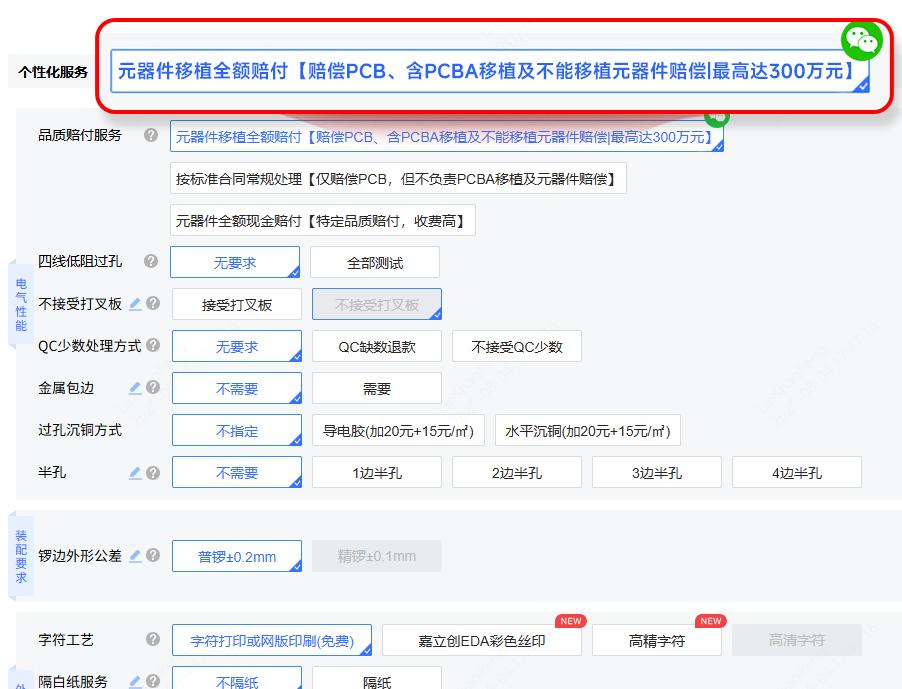Open help icon beside 品质赔付服务

pyautogui.click(x=151, y=135)
